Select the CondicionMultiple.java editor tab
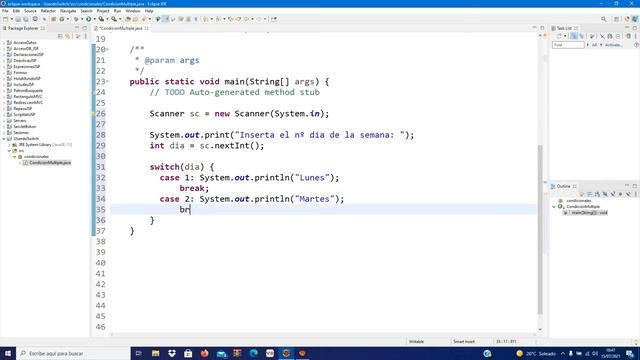 [x=121, y=28]
